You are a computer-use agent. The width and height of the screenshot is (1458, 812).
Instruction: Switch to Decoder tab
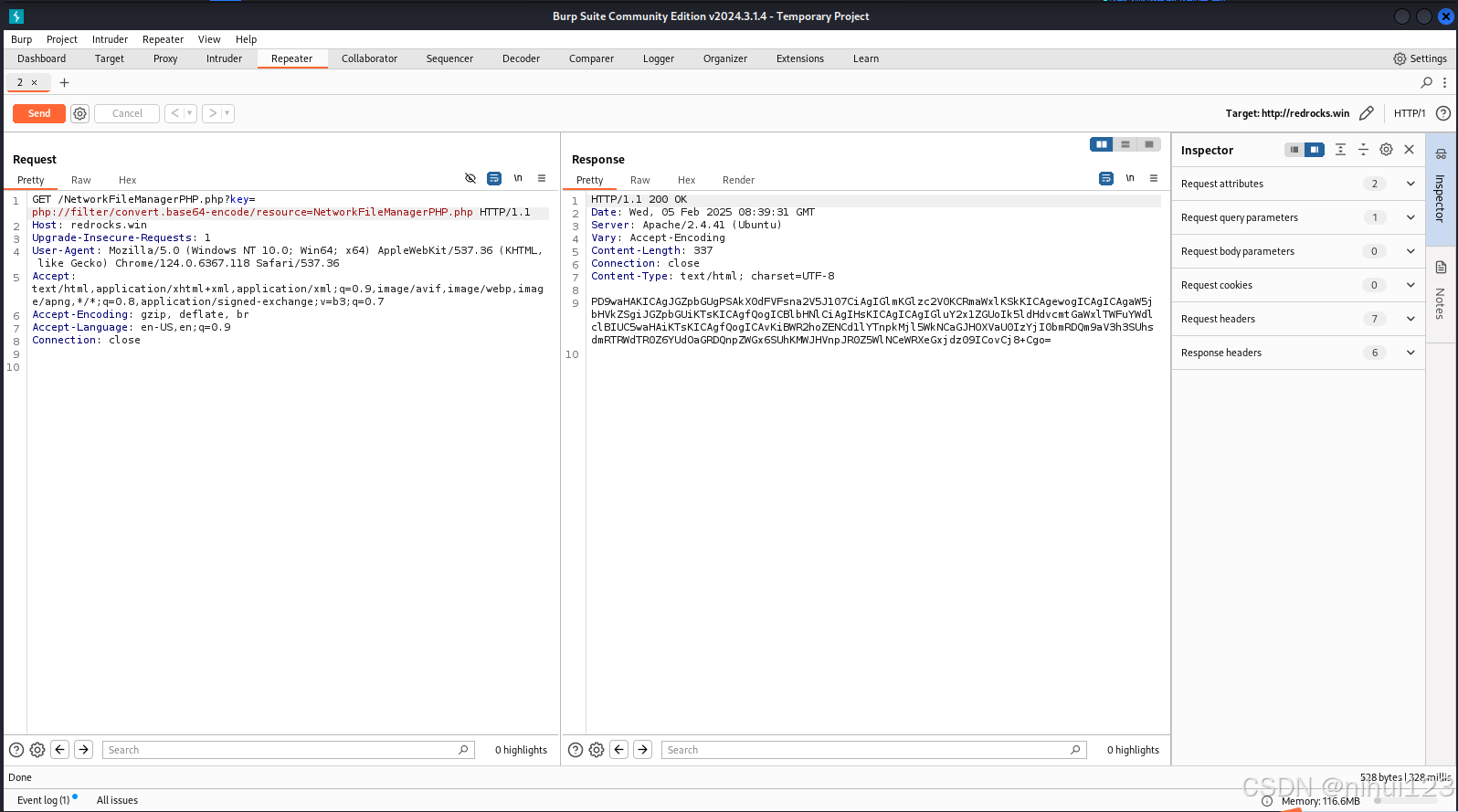[x=521, y=58]
